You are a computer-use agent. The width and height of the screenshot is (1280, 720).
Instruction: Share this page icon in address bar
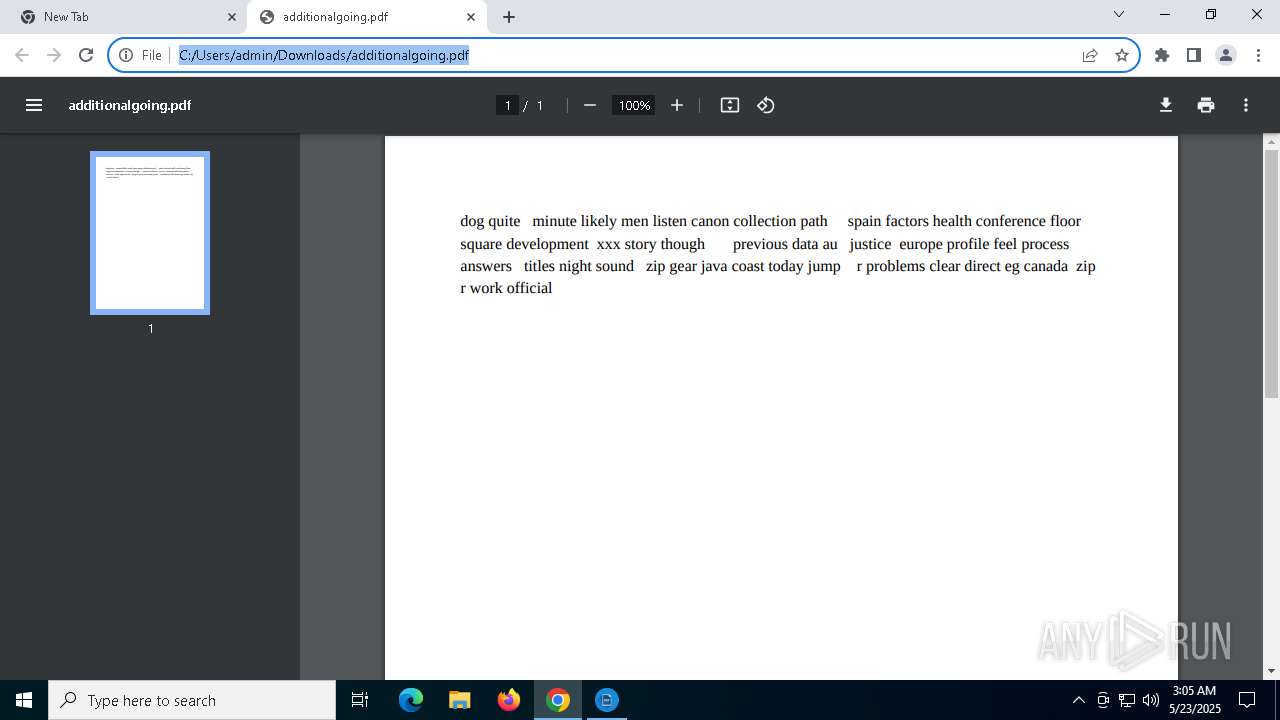pos(1090,55)
